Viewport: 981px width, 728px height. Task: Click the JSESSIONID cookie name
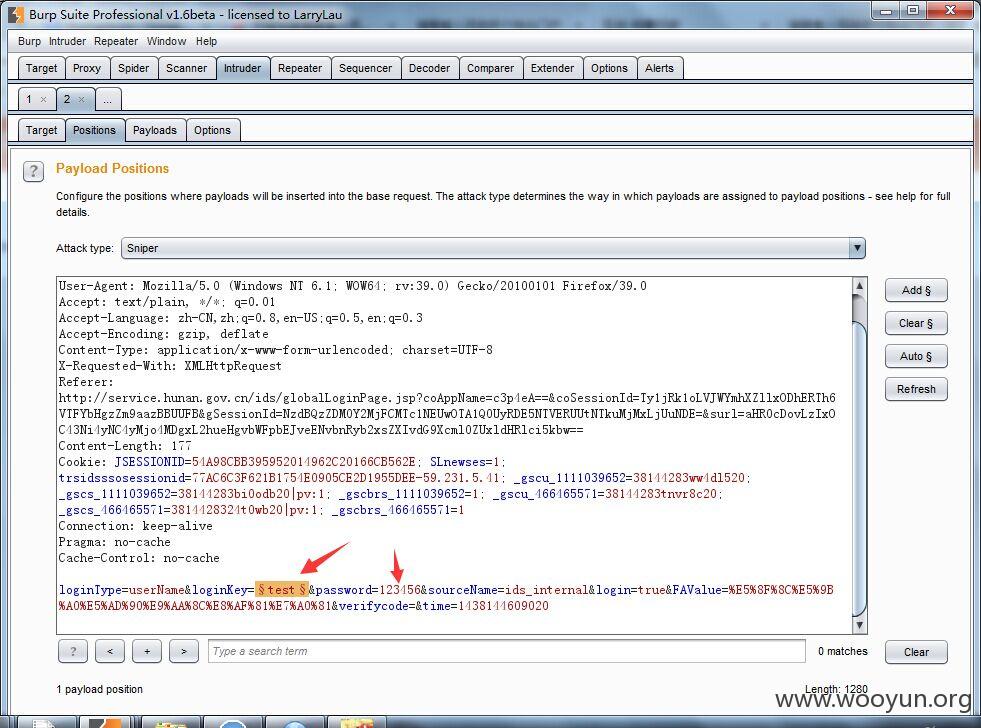coord(150,462)
